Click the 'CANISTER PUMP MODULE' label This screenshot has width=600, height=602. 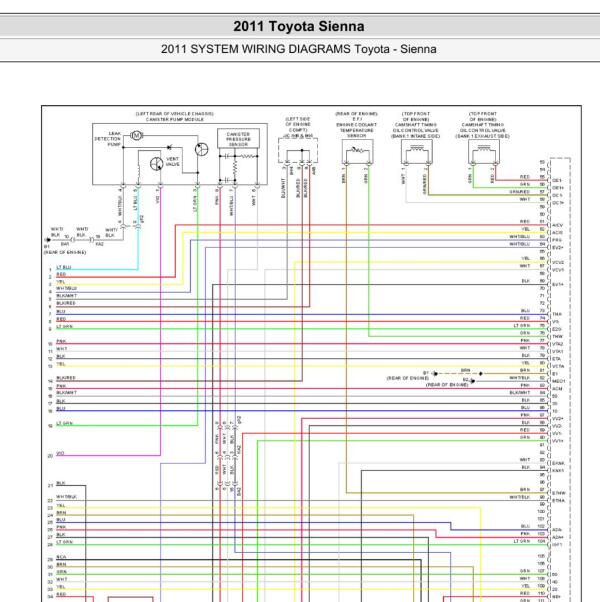click(x=175, y=119)
